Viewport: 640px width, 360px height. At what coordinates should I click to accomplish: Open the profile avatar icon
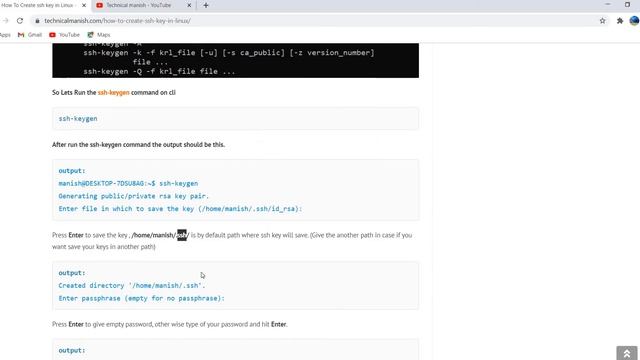[634, 20]
